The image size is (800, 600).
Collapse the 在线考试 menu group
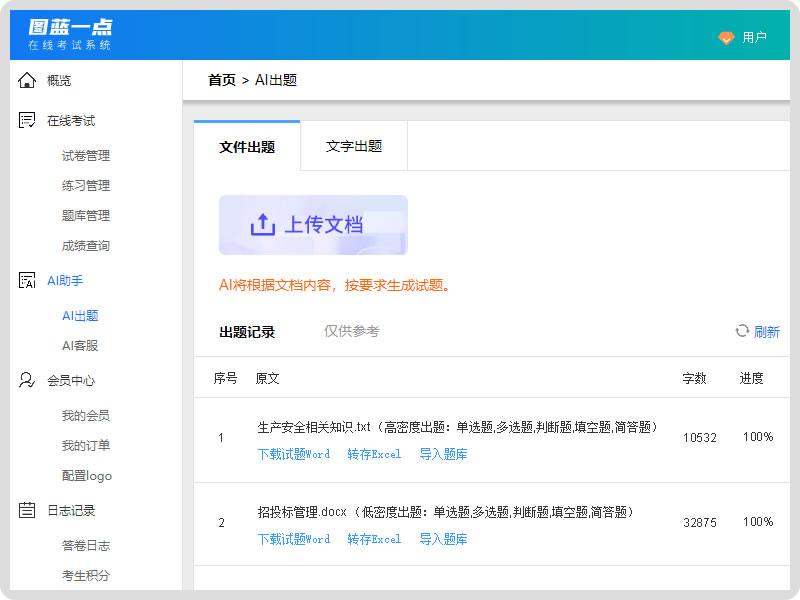click(x=71, y=121)
